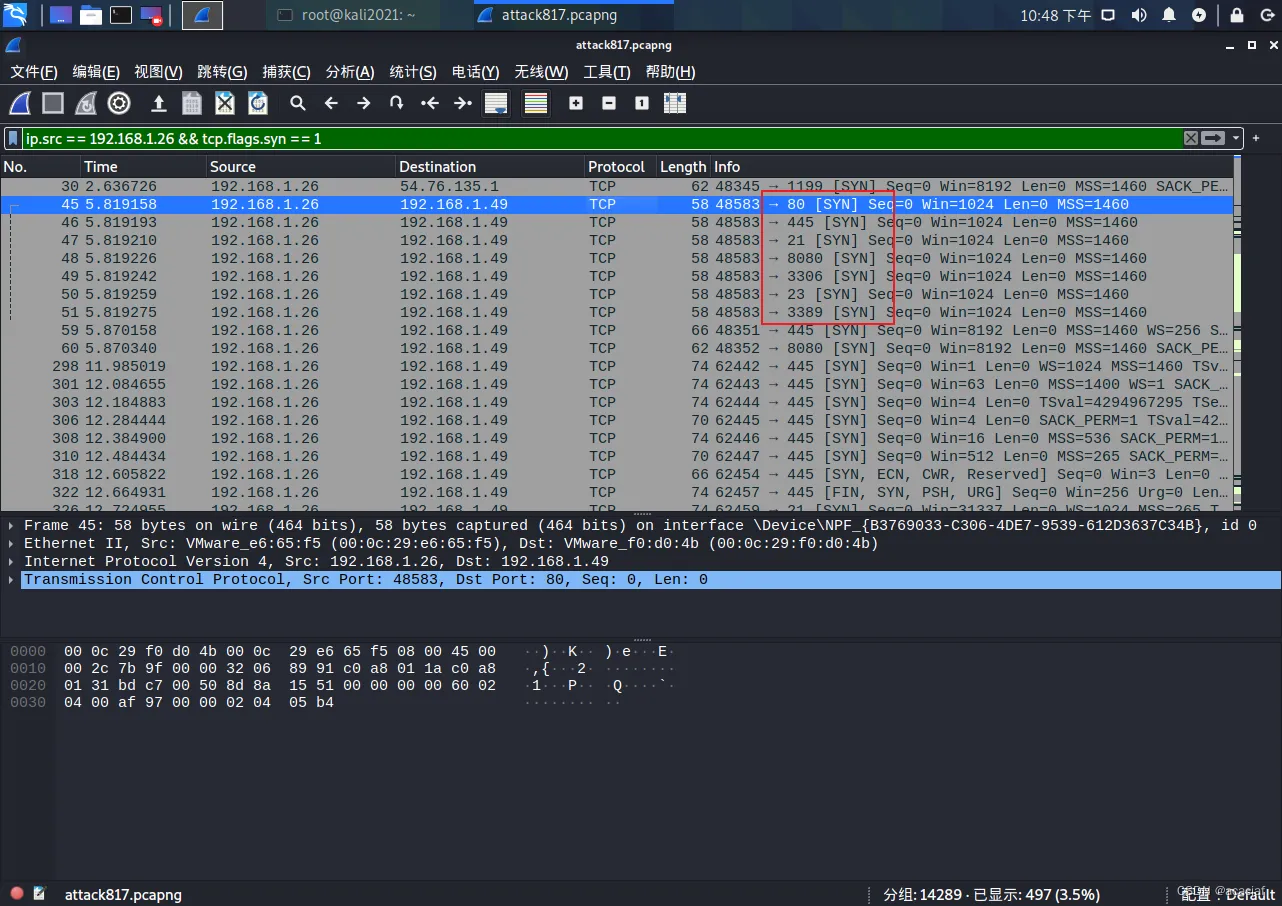Image resolution: width=1282 pixels, height=906 pixels.
Task: Select packet number 30 to 54.76.135.1
Action: pyautogui.click(x=616, y=186)
